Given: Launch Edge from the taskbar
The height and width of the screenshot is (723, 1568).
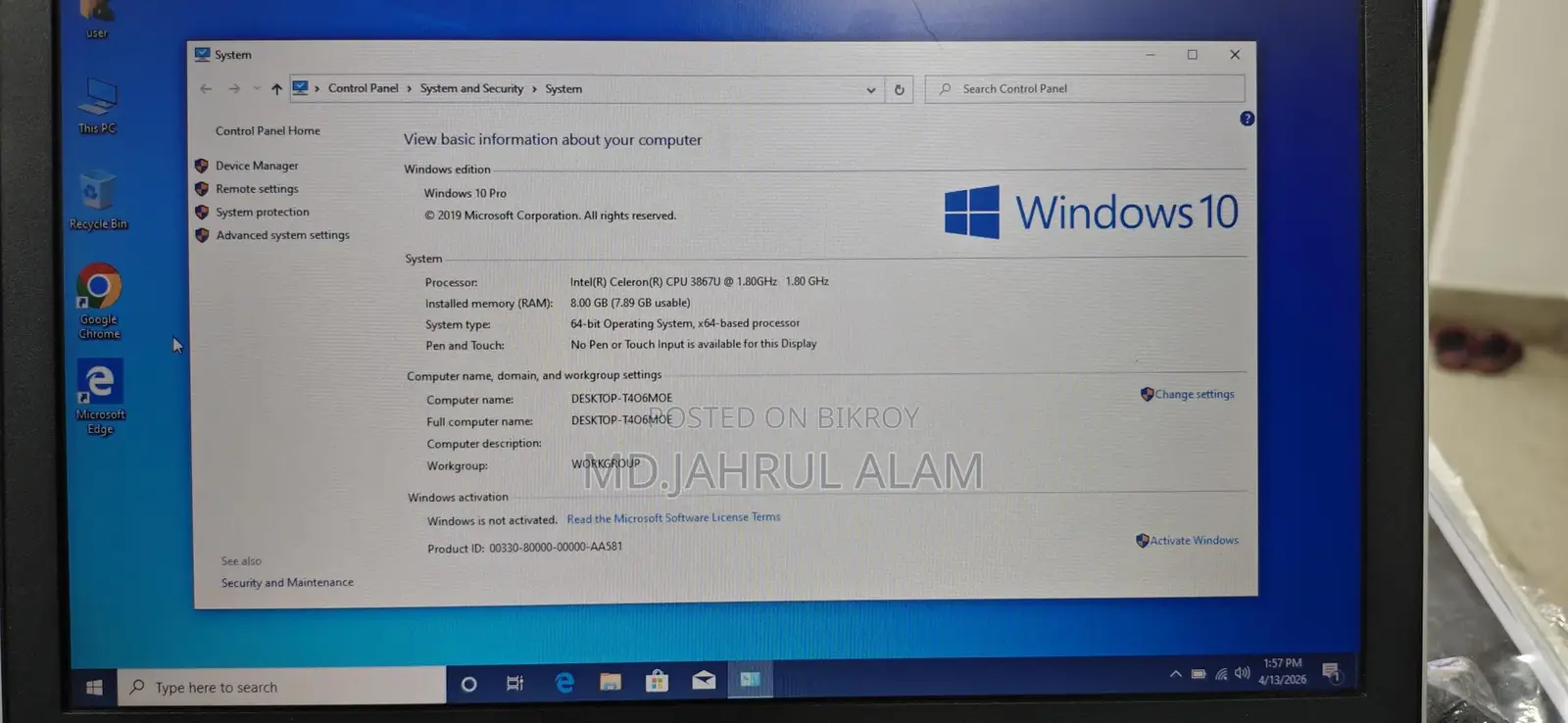Looking at the screenshot, I should pos(564,682).
